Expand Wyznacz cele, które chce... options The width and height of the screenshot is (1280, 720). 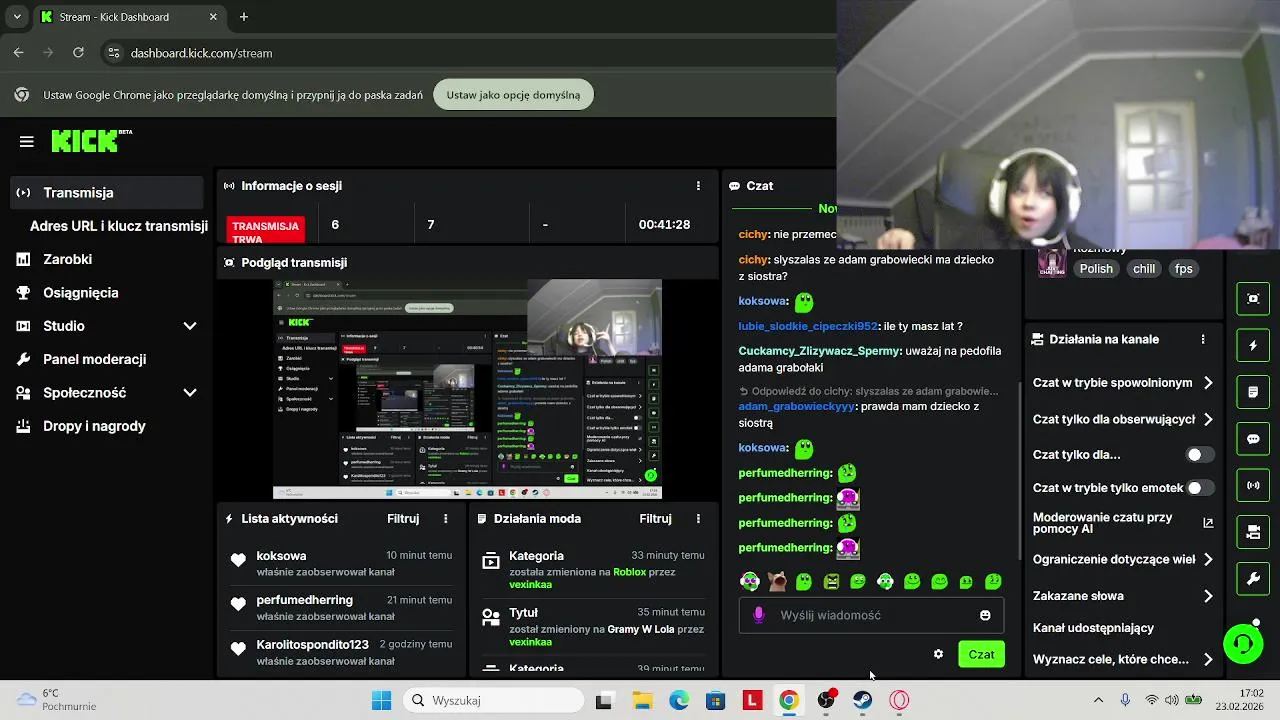(1208, 660)
